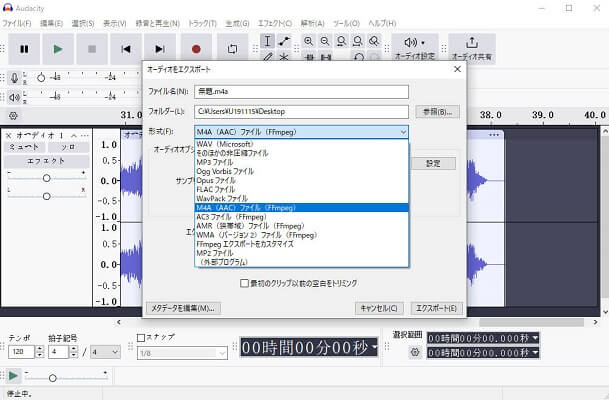Open オーディオ共有 share audio button
This screenshot has height=400, width=609.
click(x=472, y=49)
